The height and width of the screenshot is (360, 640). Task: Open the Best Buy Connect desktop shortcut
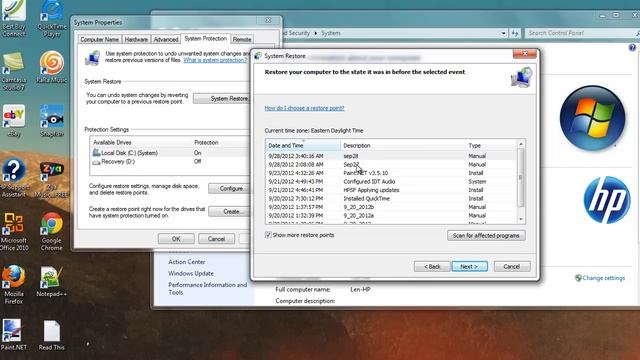coord(13,18)
